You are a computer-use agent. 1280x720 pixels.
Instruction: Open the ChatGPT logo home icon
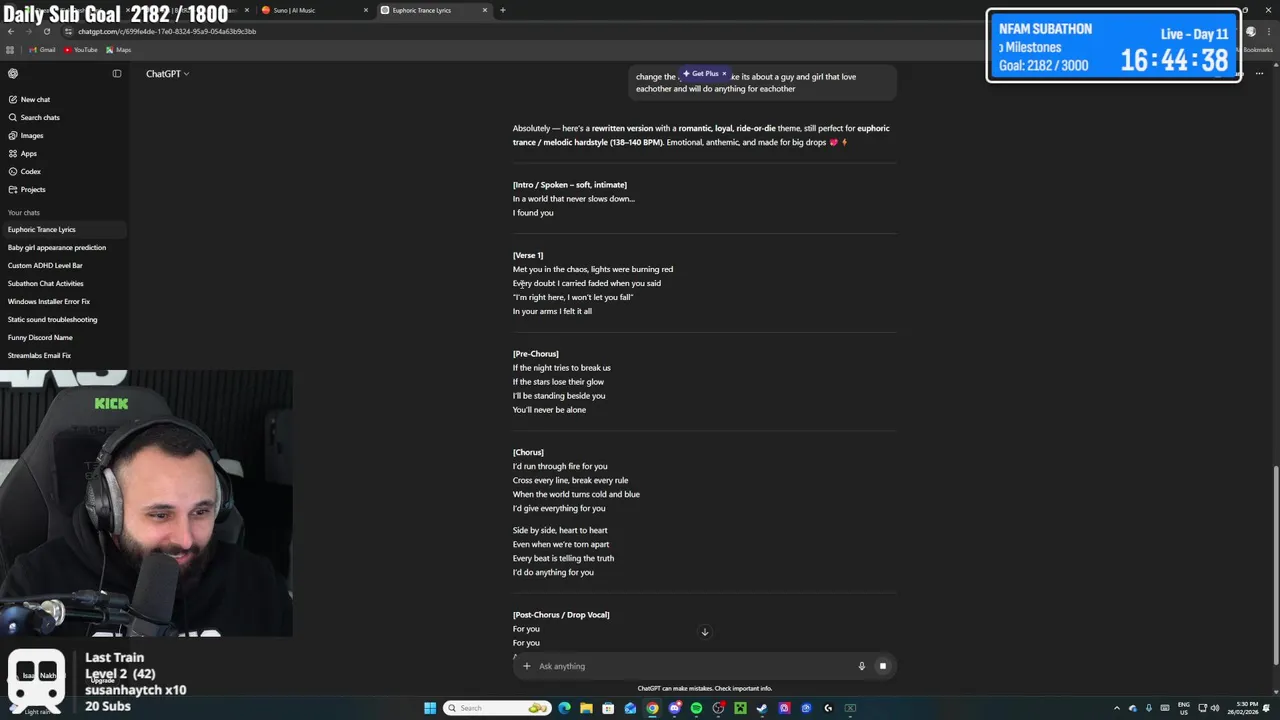coord(13,73)
